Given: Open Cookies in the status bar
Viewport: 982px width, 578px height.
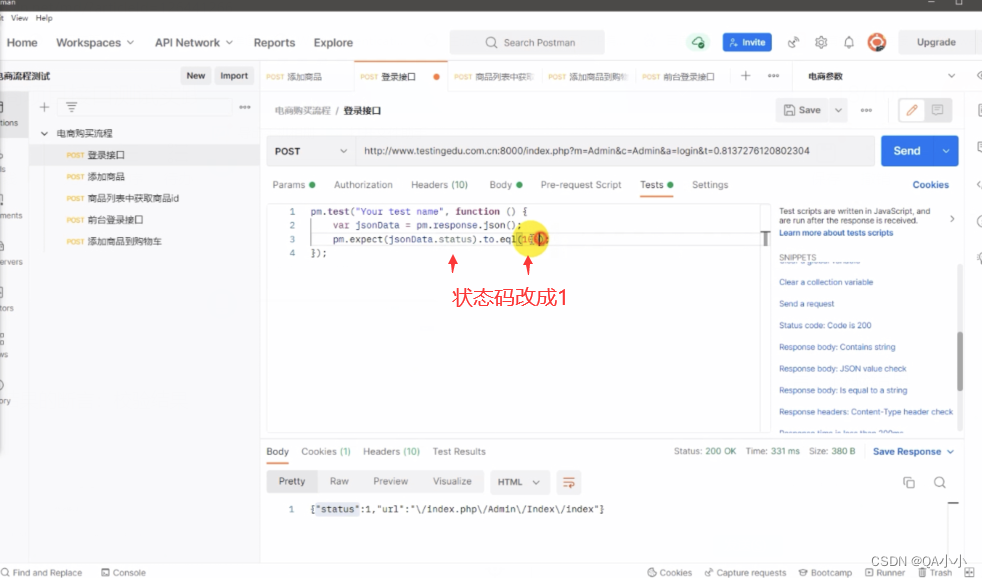Looking at the screenshot, I should [669, 572].
